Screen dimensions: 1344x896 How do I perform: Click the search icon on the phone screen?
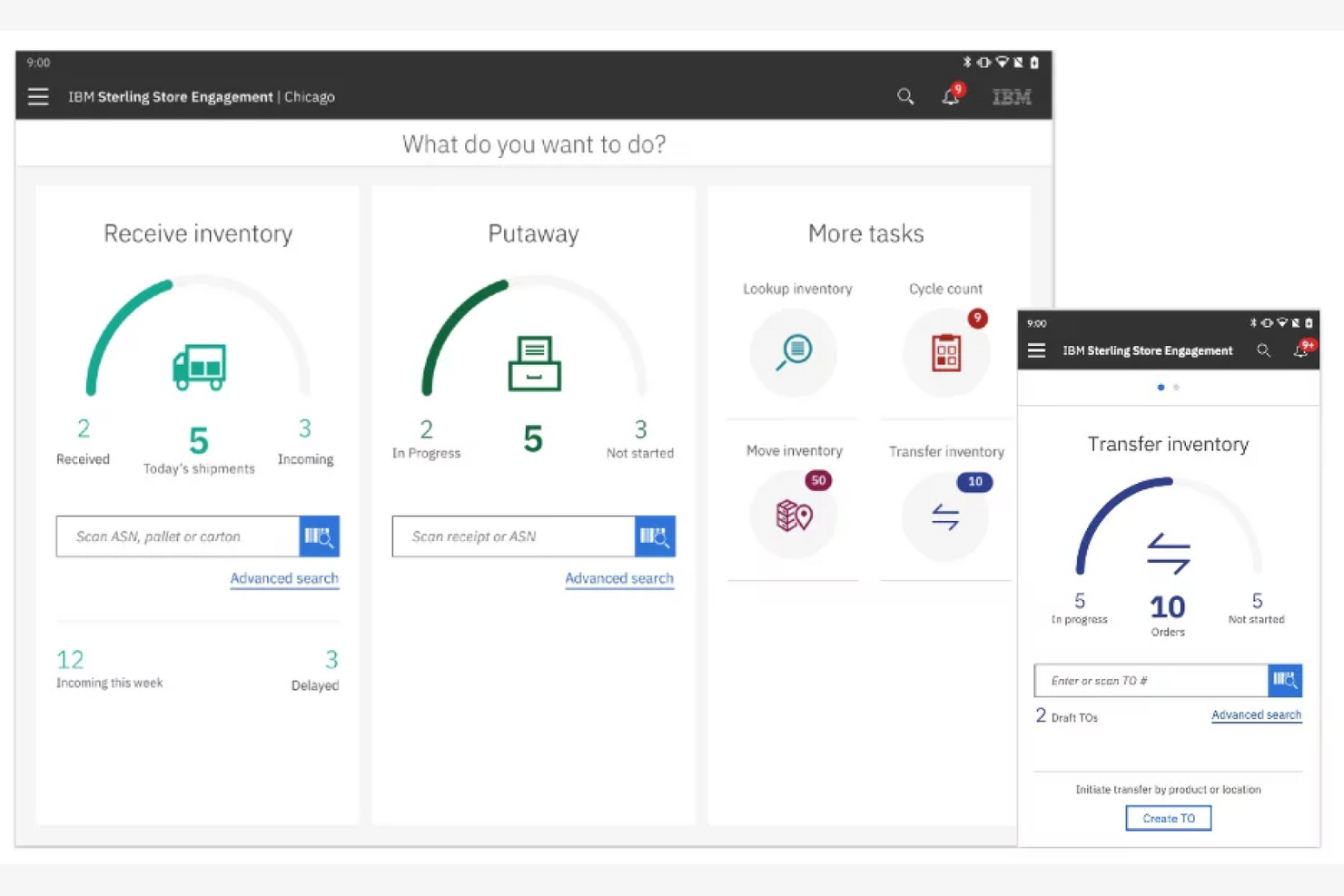pos(1263,350)
